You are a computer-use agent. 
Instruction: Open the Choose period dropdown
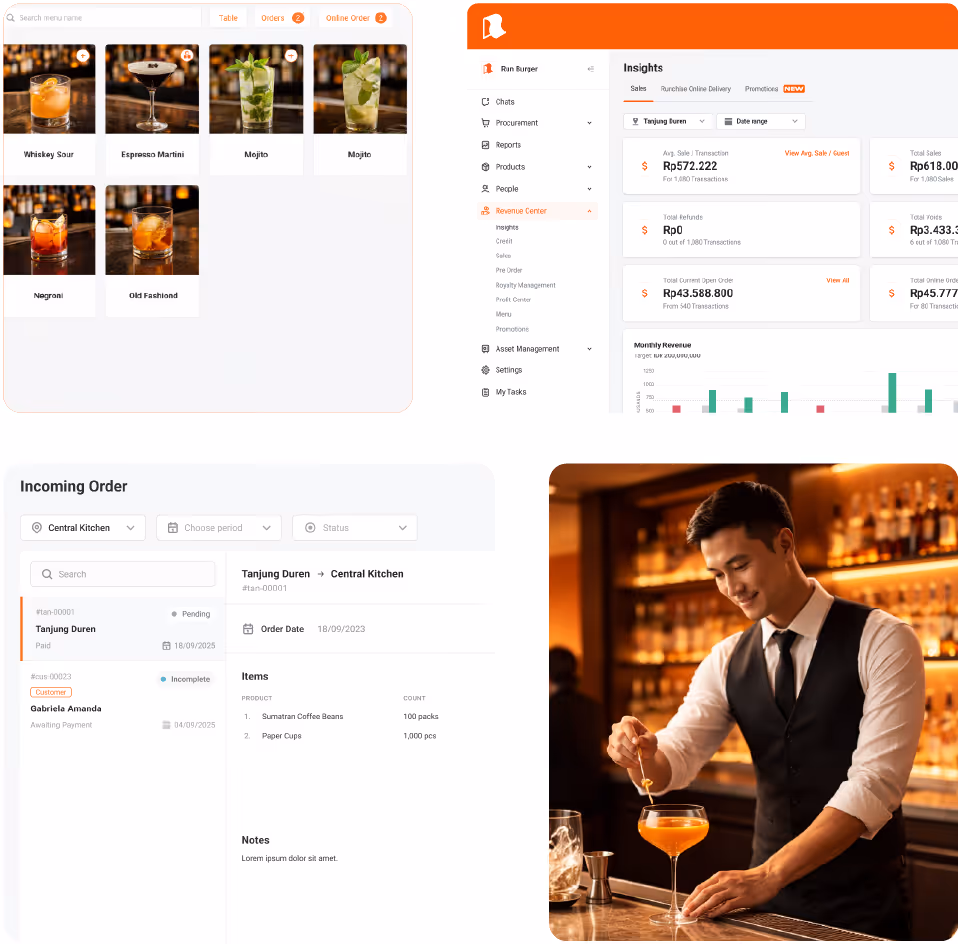point(218,527)
